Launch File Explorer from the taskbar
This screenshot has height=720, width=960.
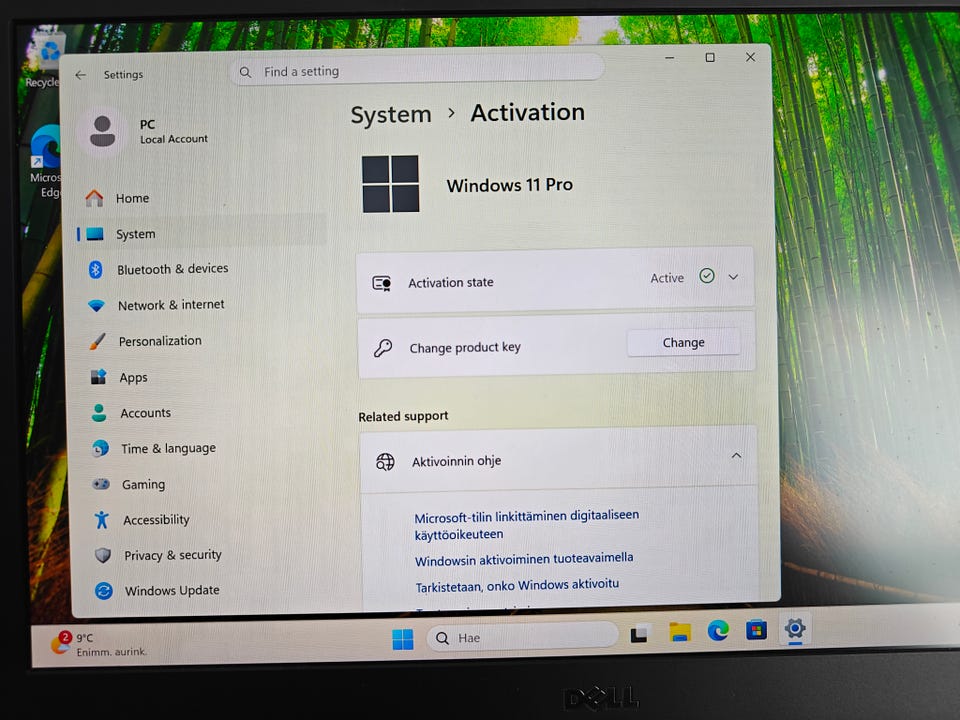click(680, 632)
